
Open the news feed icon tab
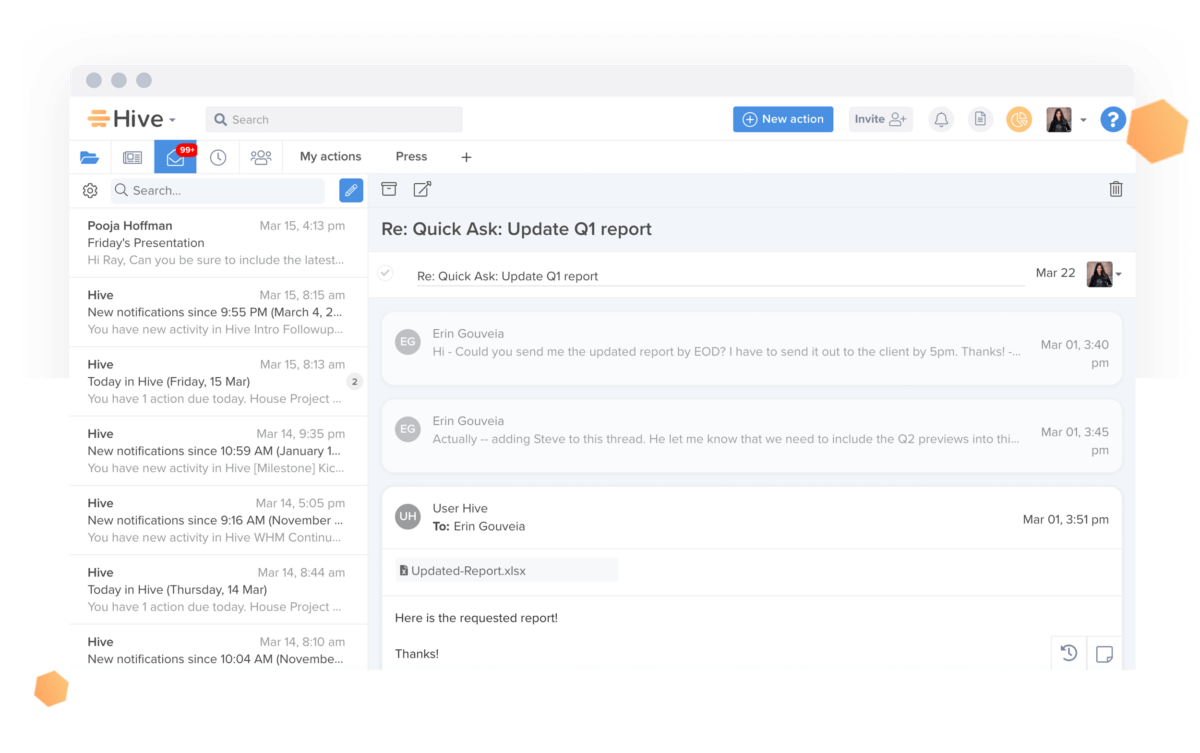(x=132, y=157)
